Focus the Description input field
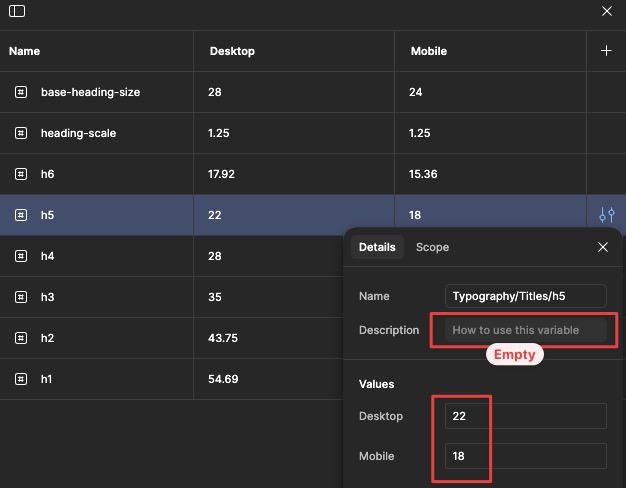The width and height of the screenshot is (626, 488). [x=525, y=330]
